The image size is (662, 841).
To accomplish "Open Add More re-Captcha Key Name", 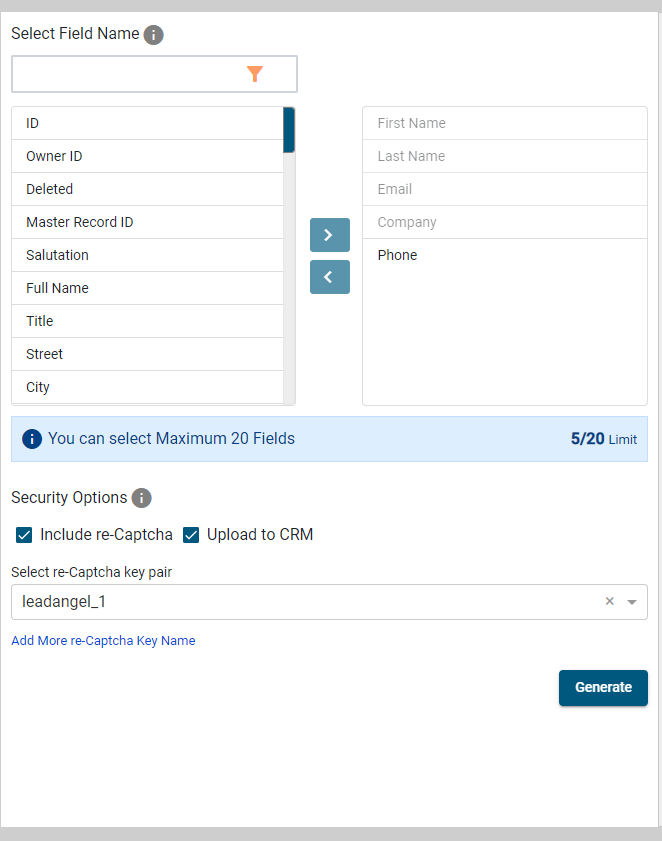I will click(x=102, y=640).
